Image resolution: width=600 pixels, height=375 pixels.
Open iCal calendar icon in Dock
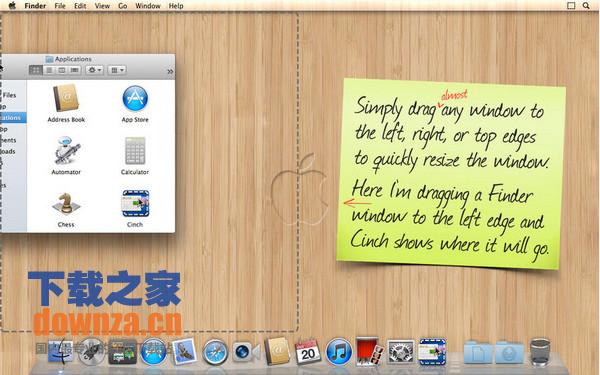307,351
